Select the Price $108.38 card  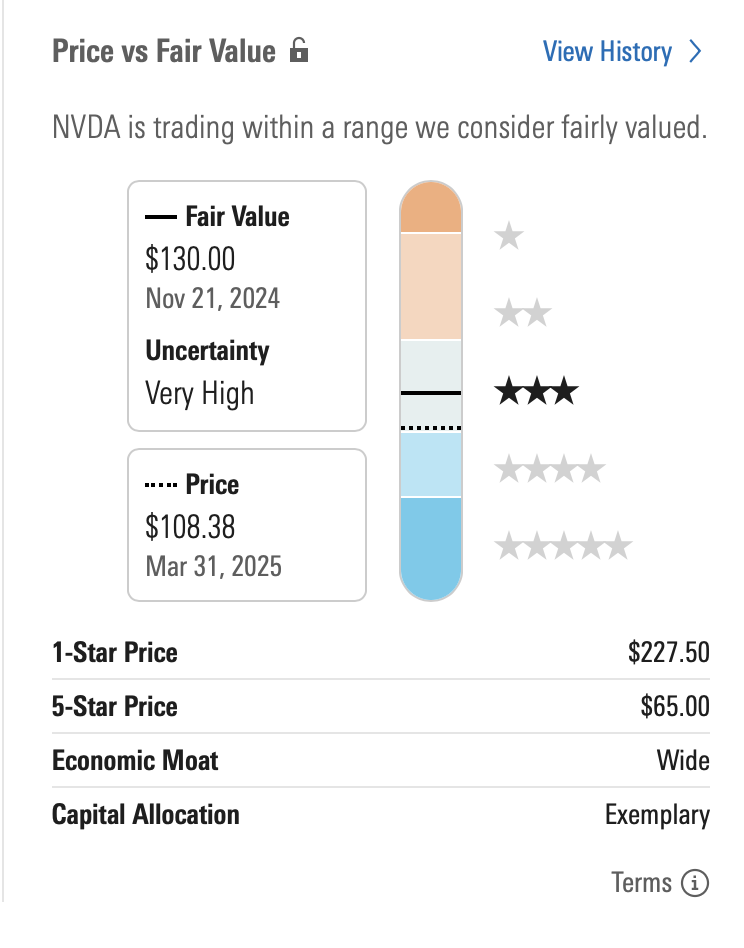click(x=247, y=525)
